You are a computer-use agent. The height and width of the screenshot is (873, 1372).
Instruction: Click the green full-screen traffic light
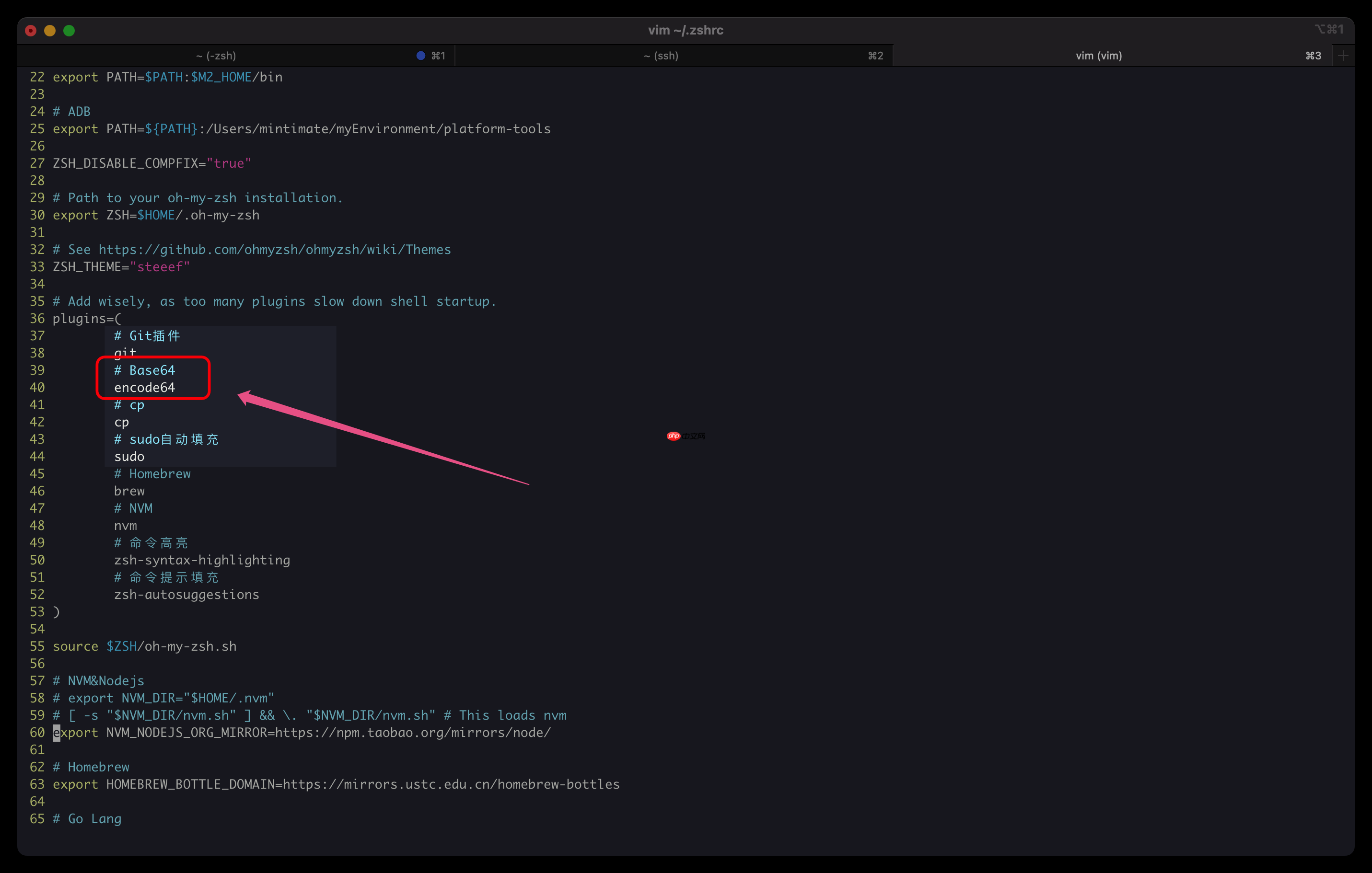coord(69,30)
